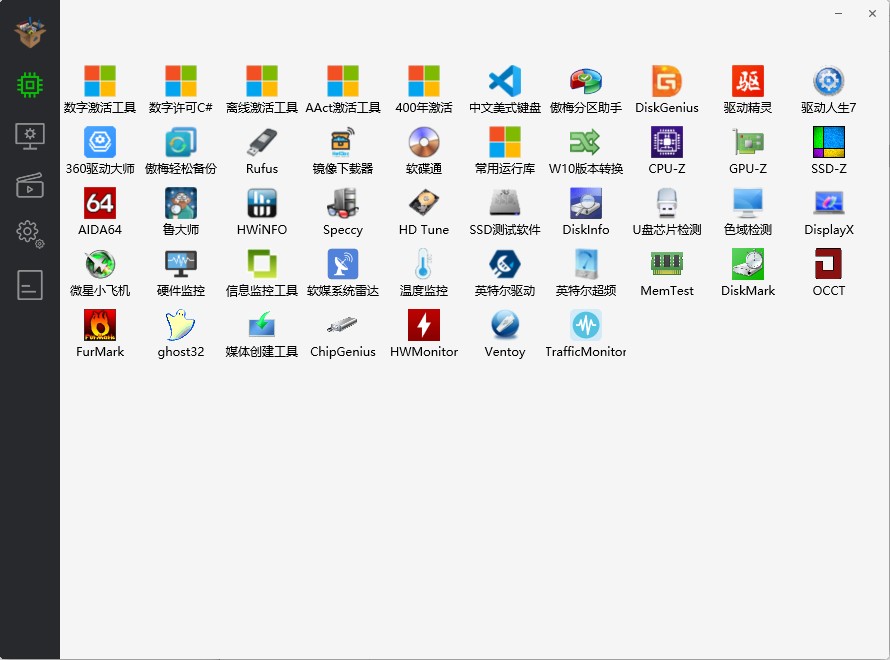Viewport: 890px width, 660px height.
Task: Open DisplayX
Action: click(829, 212)
